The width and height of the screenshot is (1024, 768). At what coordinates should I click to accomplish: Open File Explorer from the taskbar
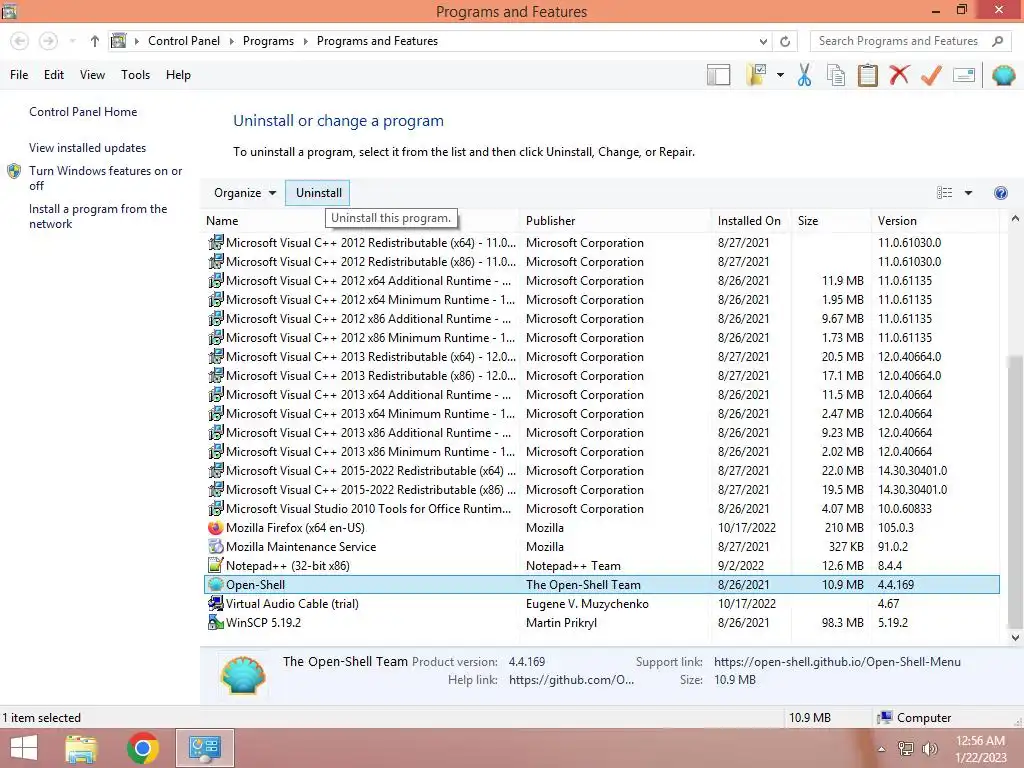pyautogui.click(x=82, y=748)
